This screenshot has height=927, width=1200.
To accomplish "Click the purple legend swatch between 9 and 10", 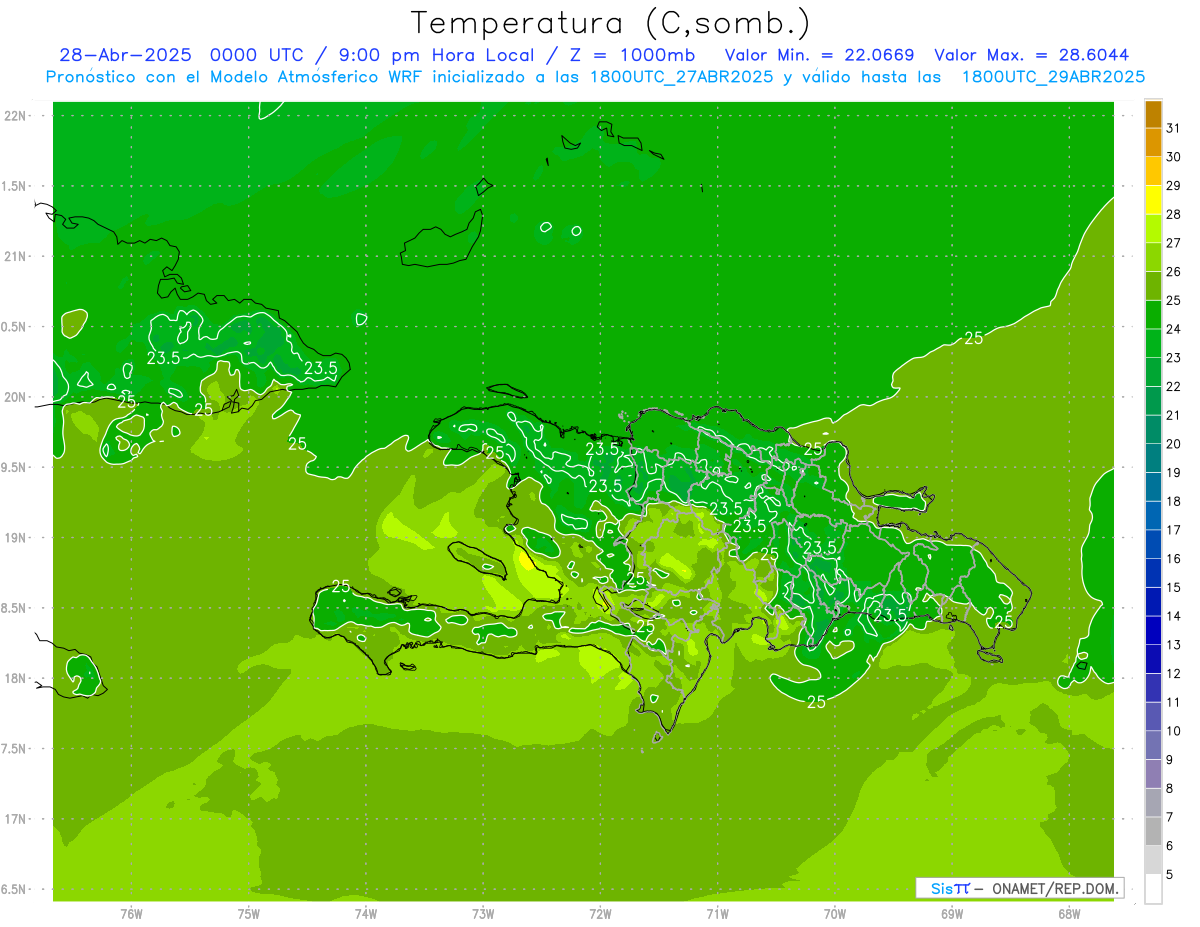I will pos(1153,746).
